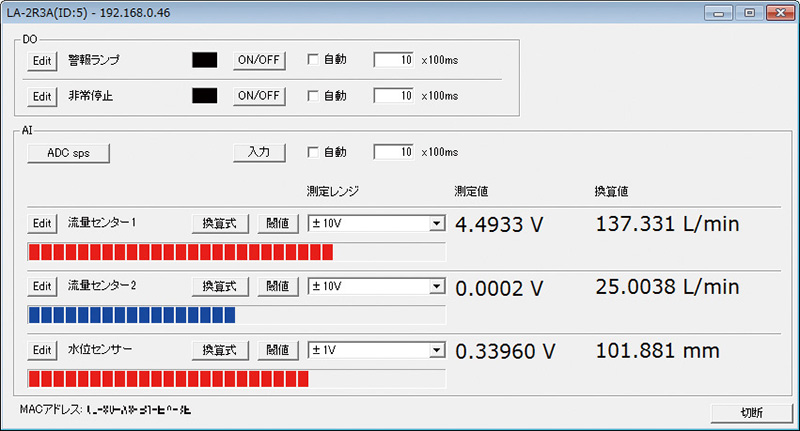
Task: Enable 自動 checkbox for 警報ランプ
Action: (313, 60)
